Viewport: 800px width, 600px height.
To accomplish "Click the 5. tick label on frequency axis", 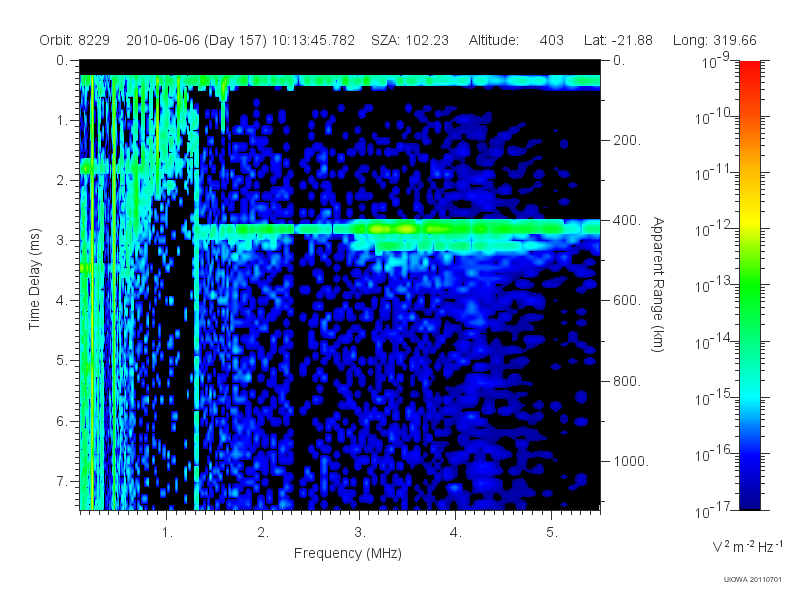I will [552, 533].
